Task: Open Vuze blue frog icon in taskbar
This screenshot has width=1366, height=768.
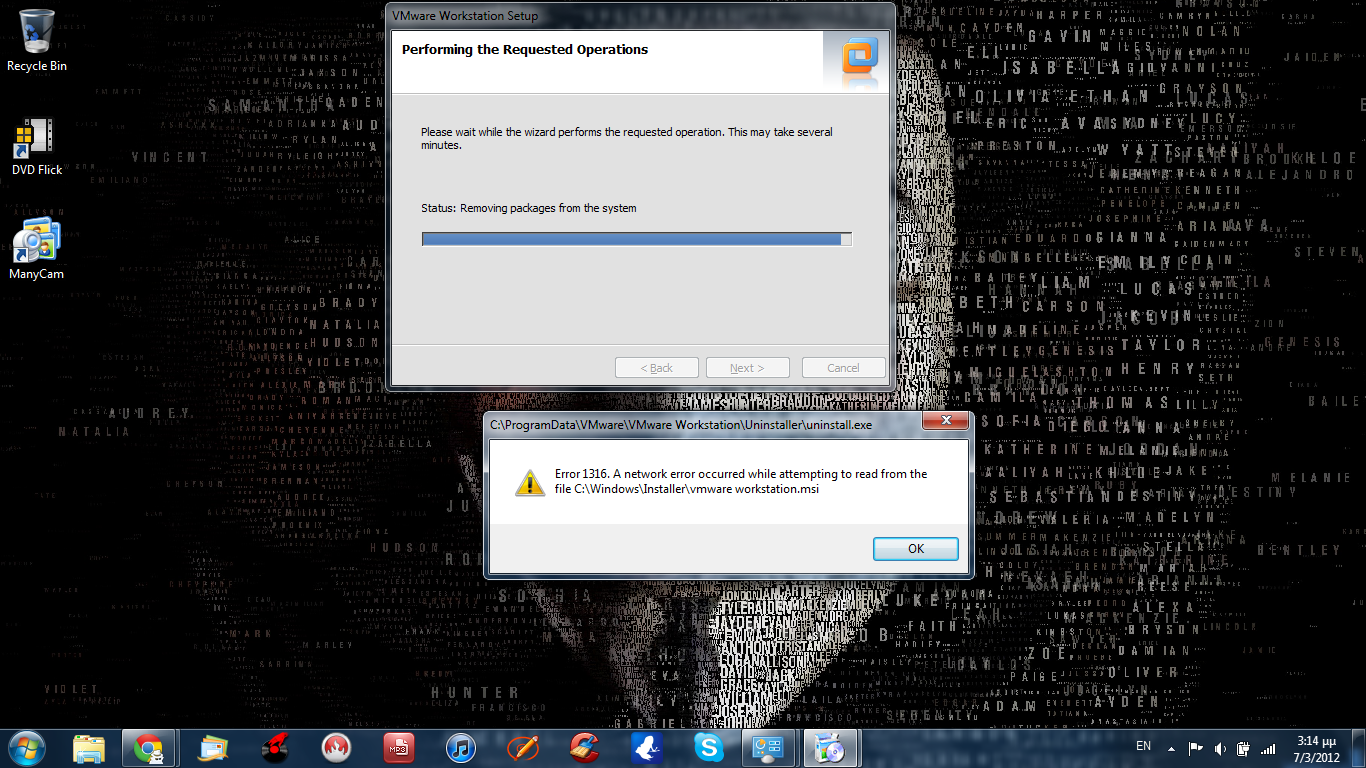Action: [647, 748]
